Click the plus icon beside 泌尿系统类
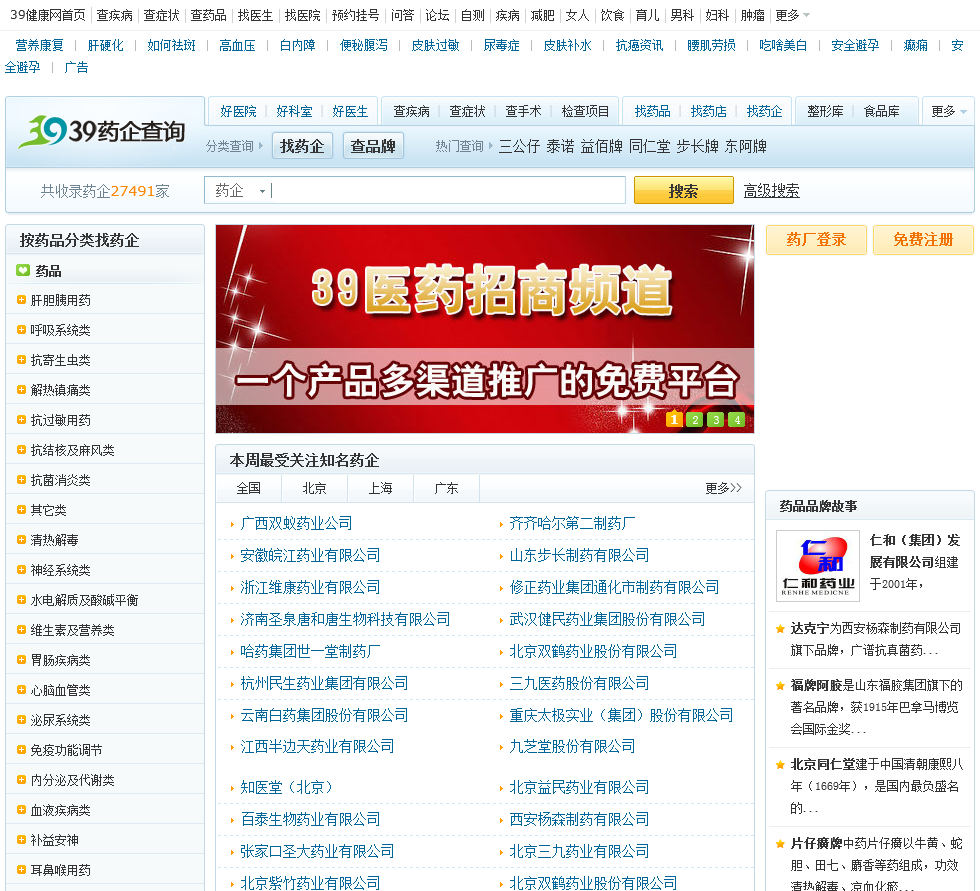The image size is (980, 891). 21,720
